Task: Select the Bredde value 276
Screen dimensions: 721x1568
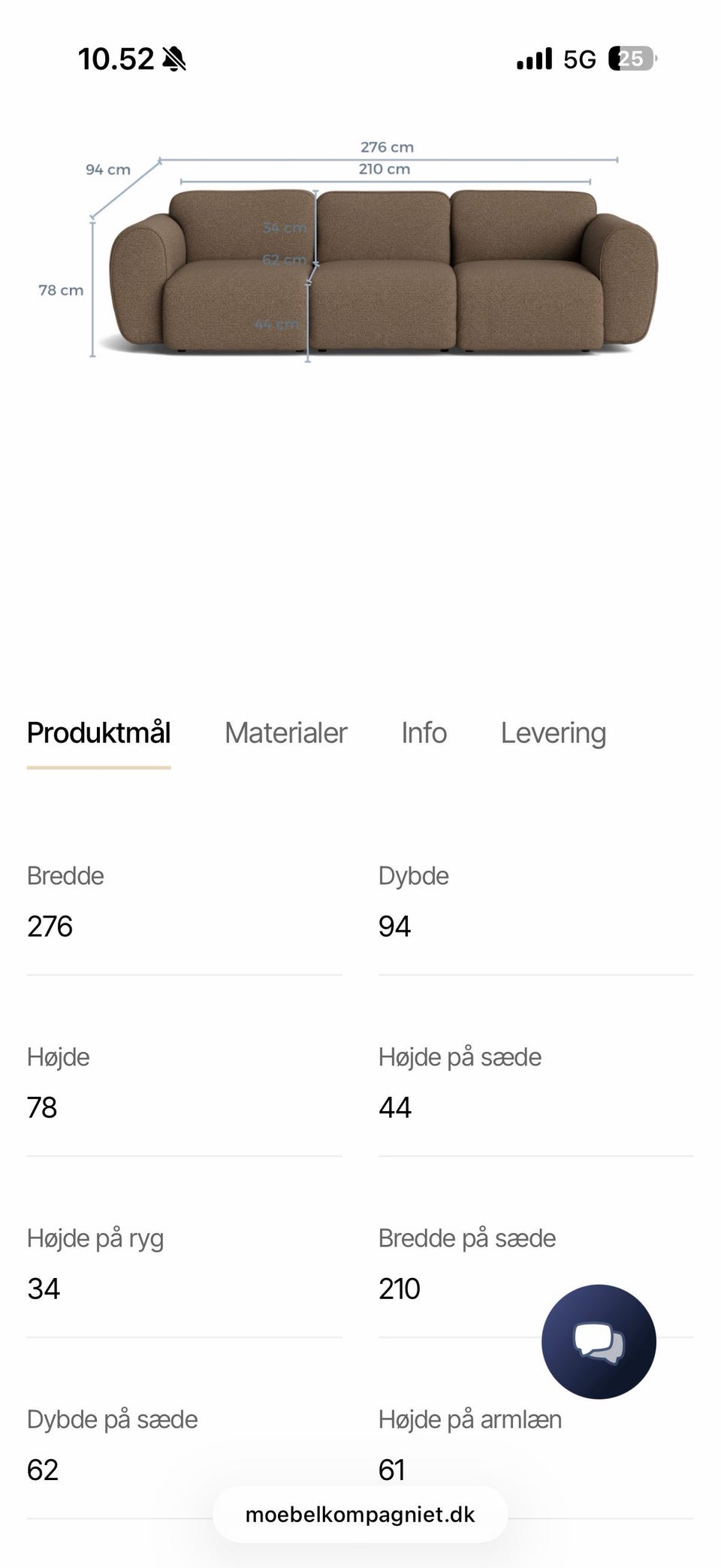Action: (50, 926)
